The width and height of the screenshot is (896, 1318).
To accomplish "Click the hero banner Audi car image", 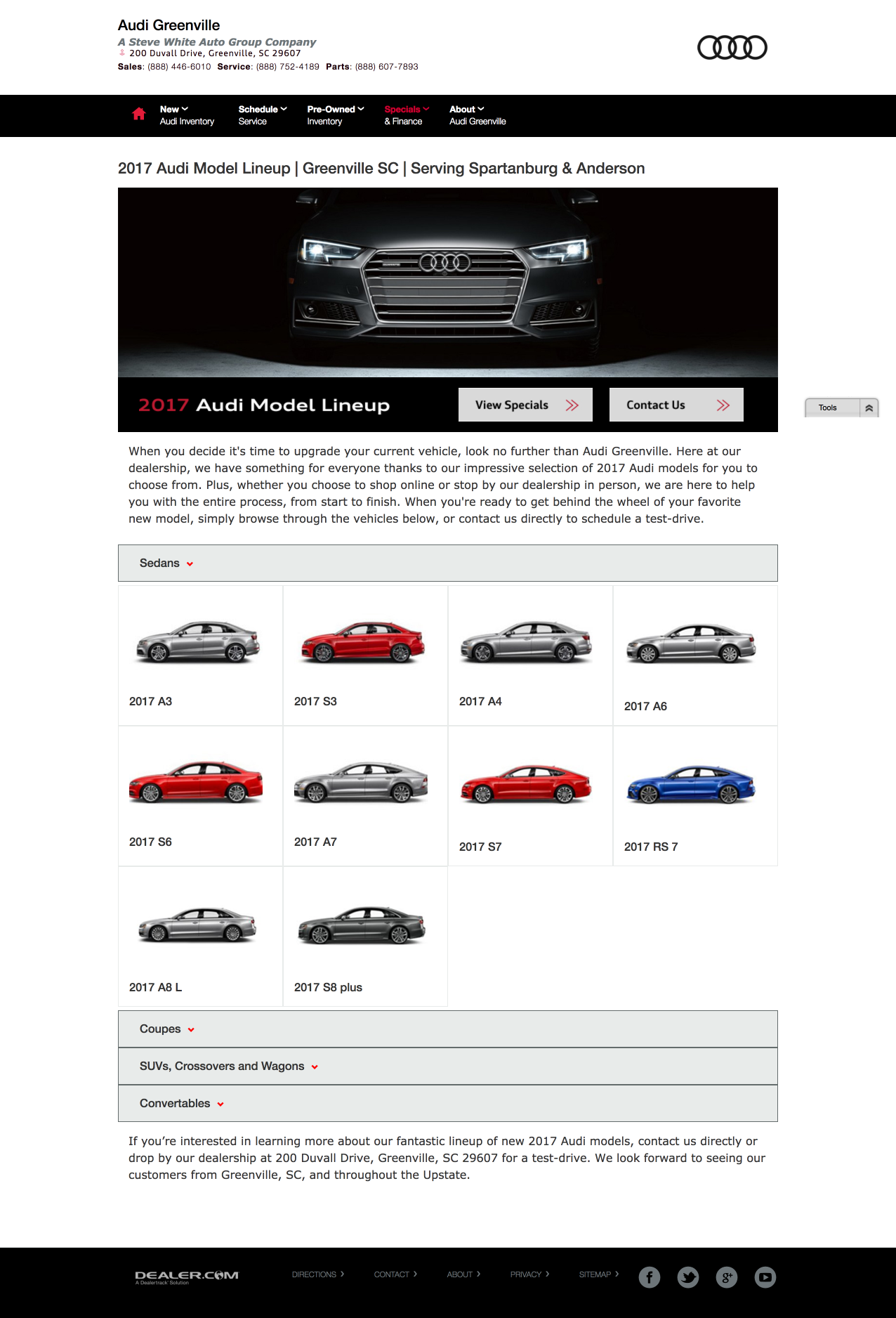I will coord(448,282).
